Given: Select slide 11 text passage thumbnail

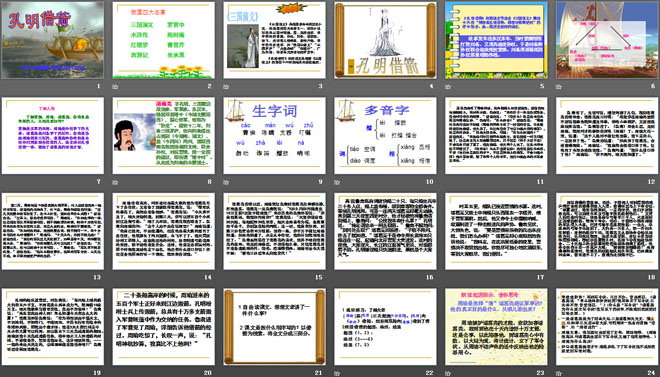Looking at the screenshot, I should [x=496, y=135].
